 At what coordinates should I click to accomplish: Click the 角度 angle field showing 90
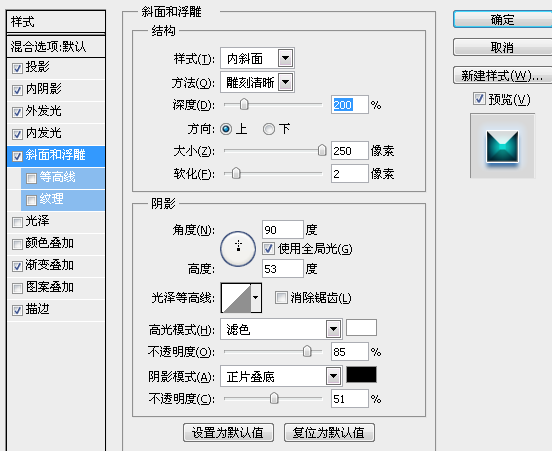[283, 230]
